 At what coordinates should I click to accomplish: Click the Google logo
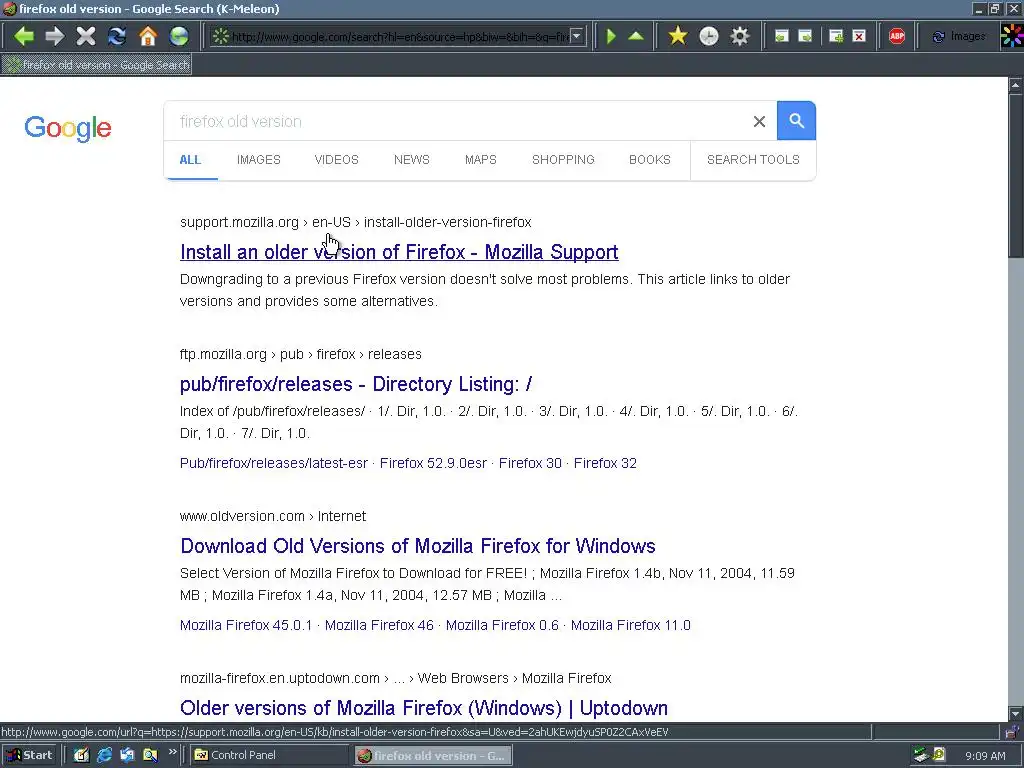click(x=68, y=128)
